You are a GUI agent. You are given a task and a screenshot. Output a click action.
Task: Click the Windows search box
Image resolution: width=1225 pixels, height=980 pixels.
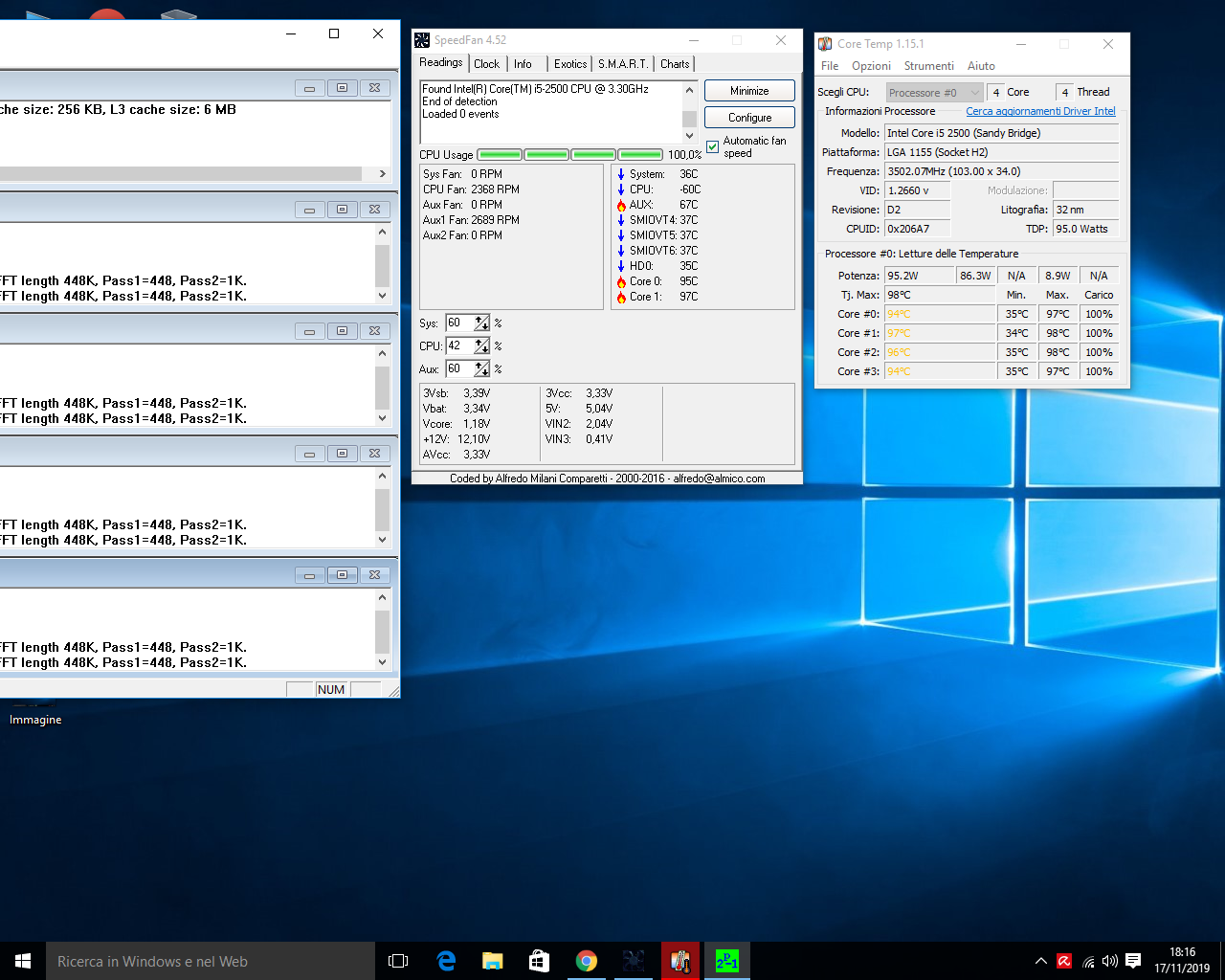(x=211, y=961)
